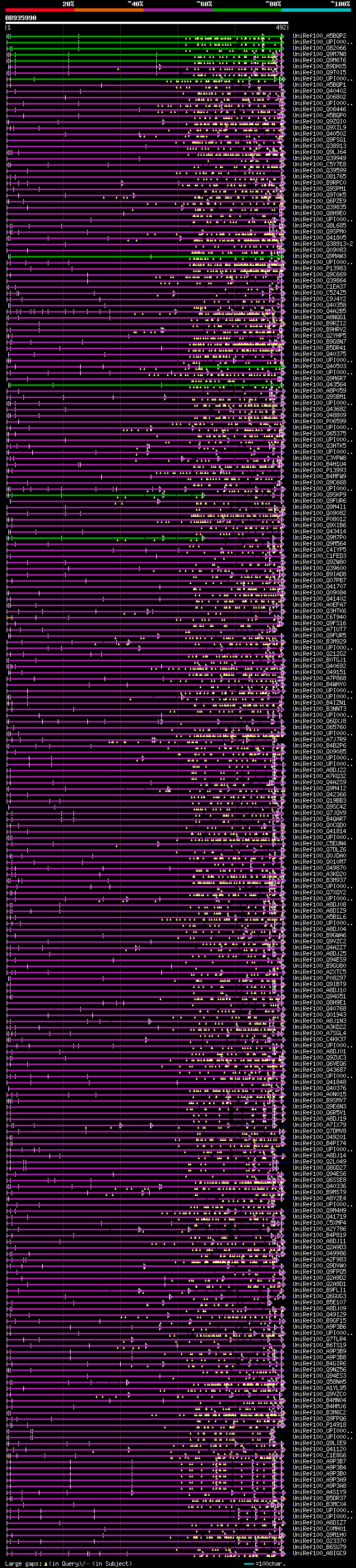This screenshot has width=356, height=1568.
Task: Open hit UniRef100_Q9M7N8
Action: click(x=319, y=54)
